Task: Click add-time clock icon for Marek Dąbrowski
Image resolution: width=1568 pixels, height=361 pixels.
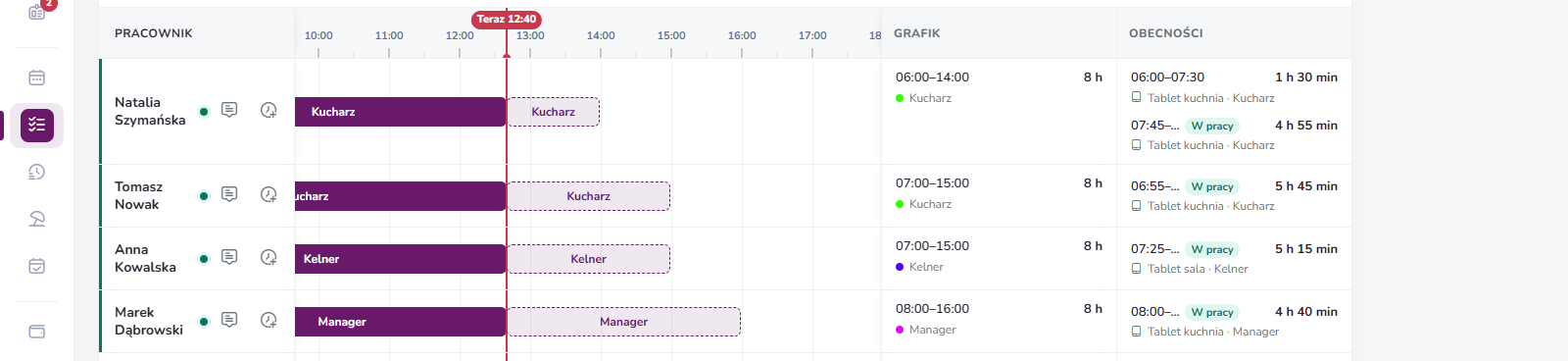Action: point(269,320)
